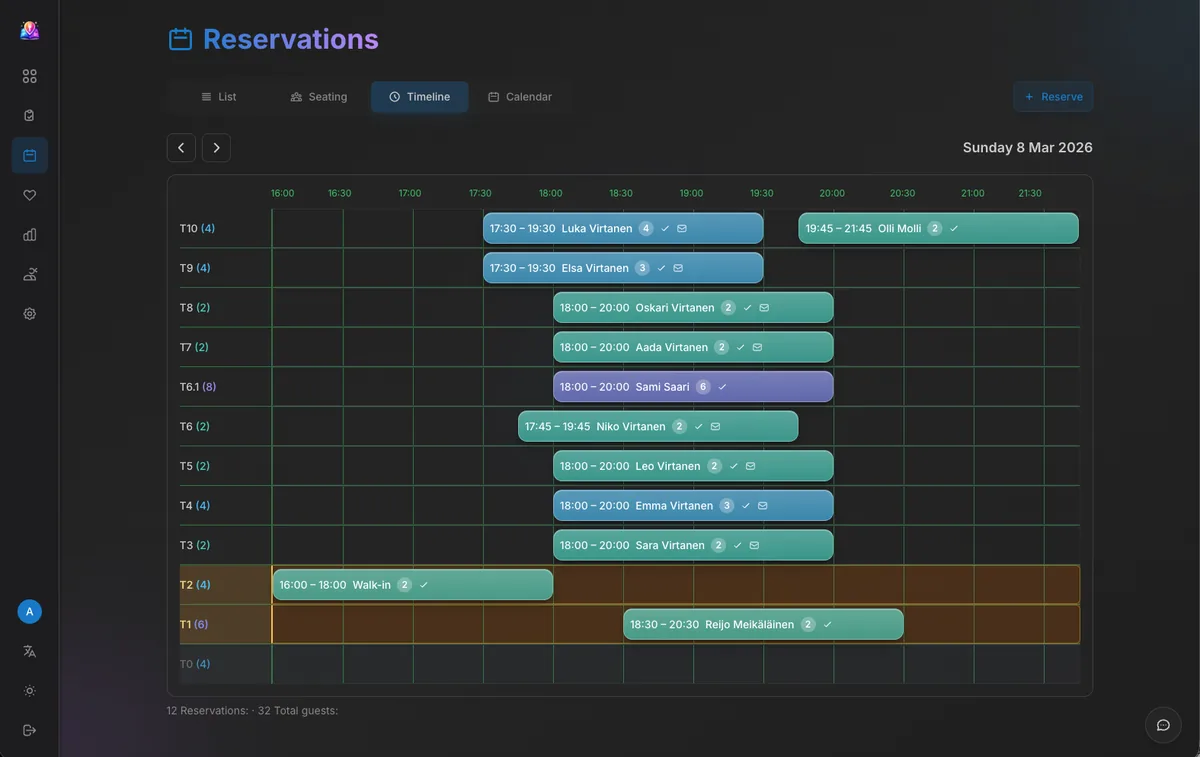The height and width of the screenshot is (757, 1200).
Task: Open the Calendar view tab
Action: (520, 96)
